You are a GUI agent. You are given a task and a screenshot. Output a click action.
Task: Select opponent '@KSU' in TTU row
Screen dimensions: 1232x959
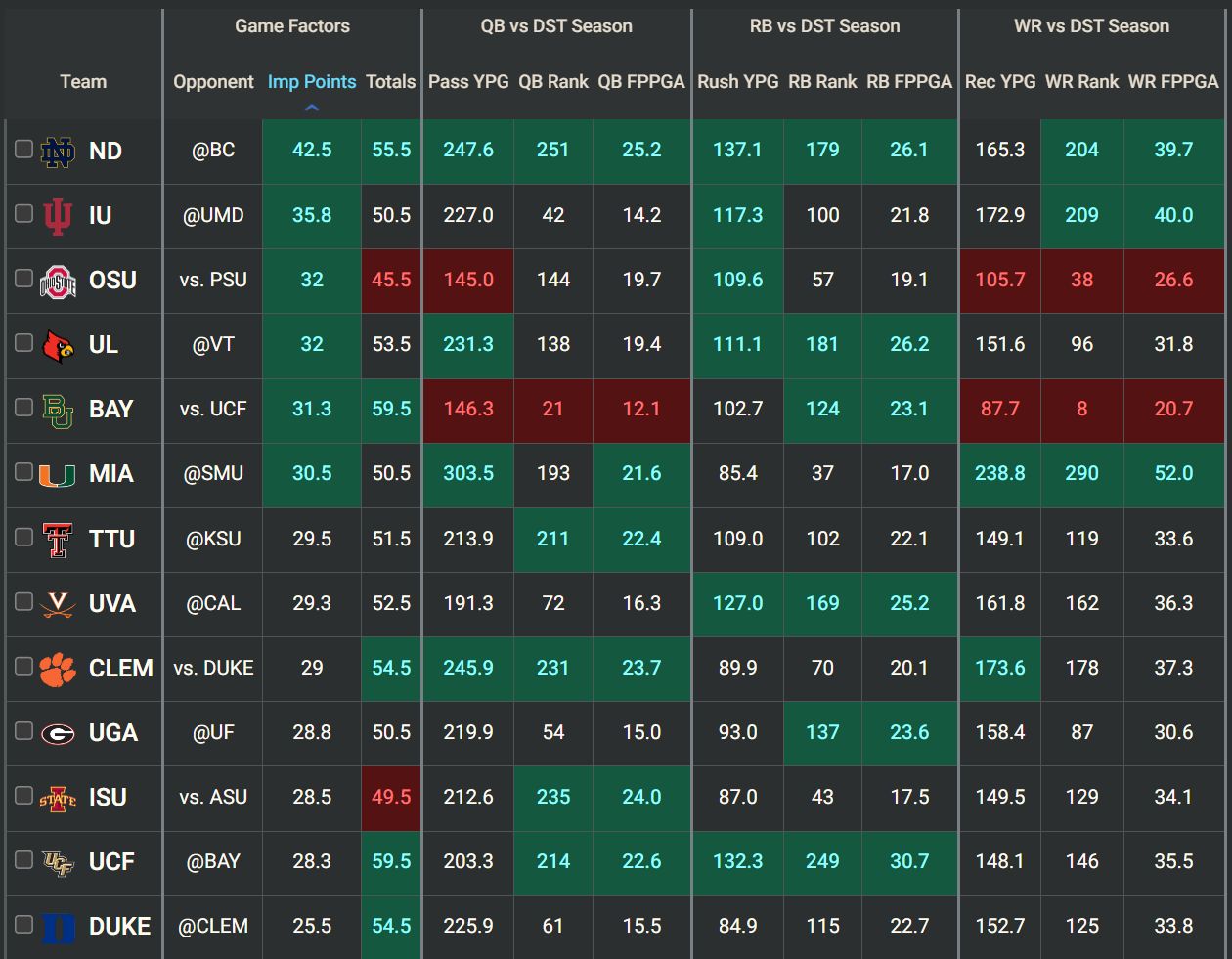pos(213,540)
